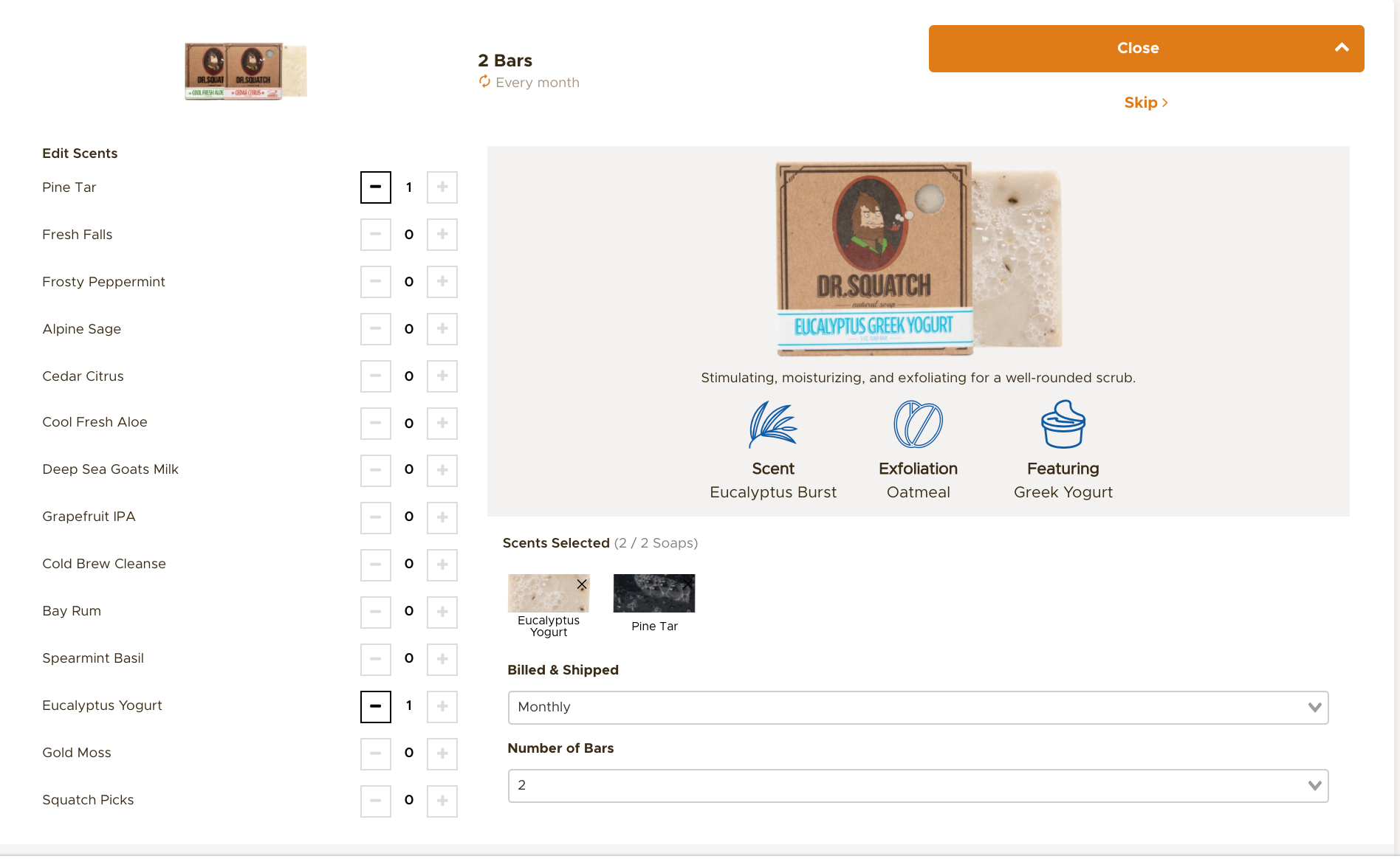Click the Squatch Picks label
Screen dimensions: 1400x859
coord(88,800)
